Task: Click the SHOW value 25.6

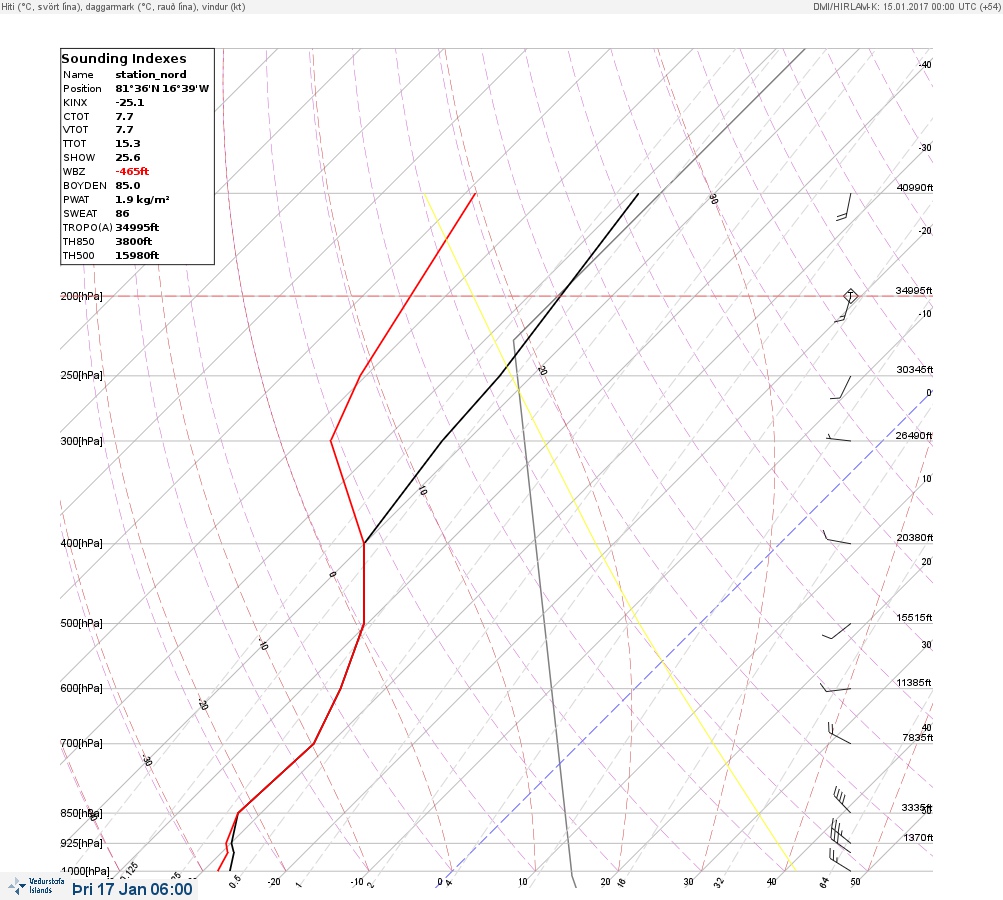Action: pyautogui.click(x=128, y=157)
